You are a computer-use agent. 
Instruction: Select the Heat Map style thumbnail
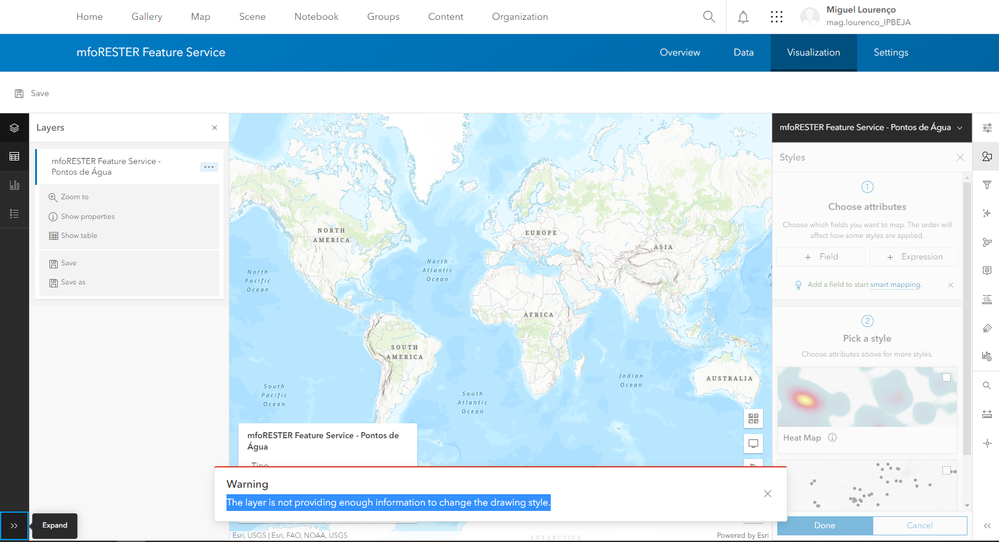866,397
